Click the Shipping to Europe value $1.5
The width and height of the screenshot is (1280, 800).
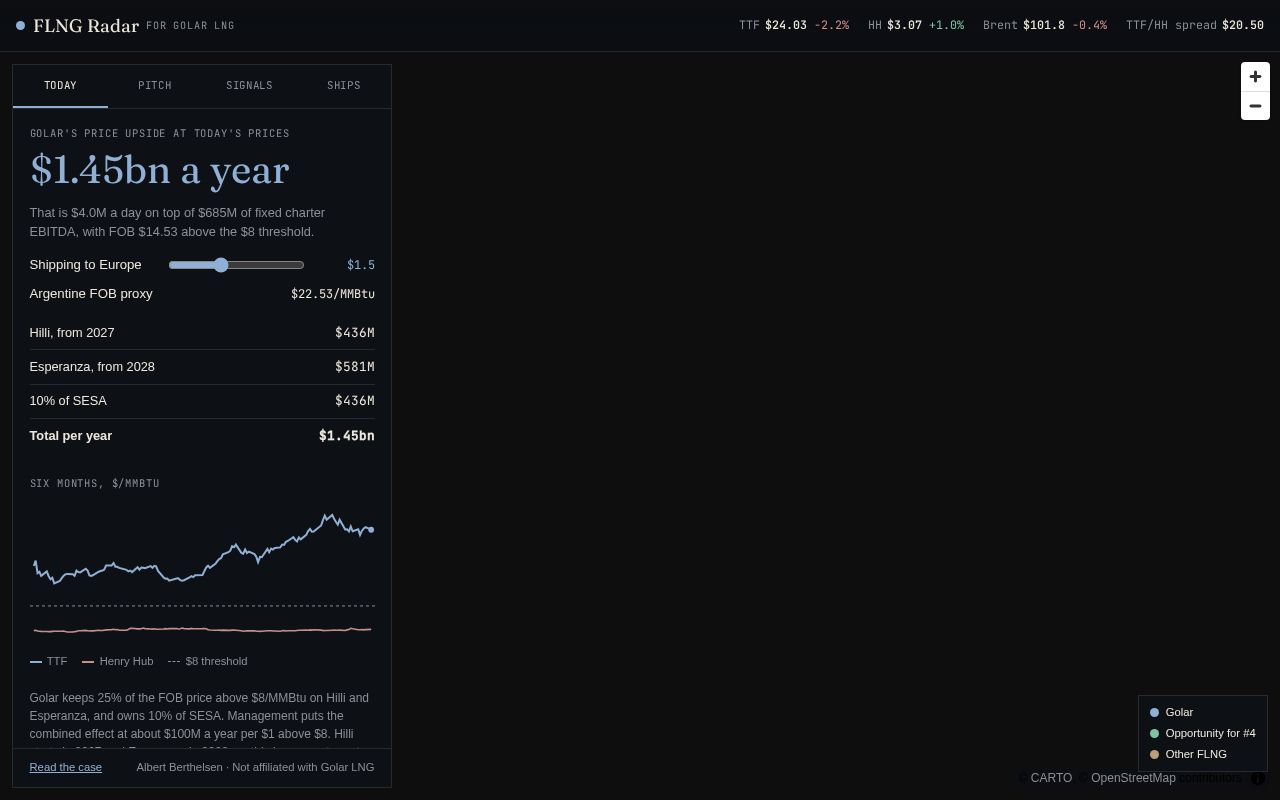point(361,265)
